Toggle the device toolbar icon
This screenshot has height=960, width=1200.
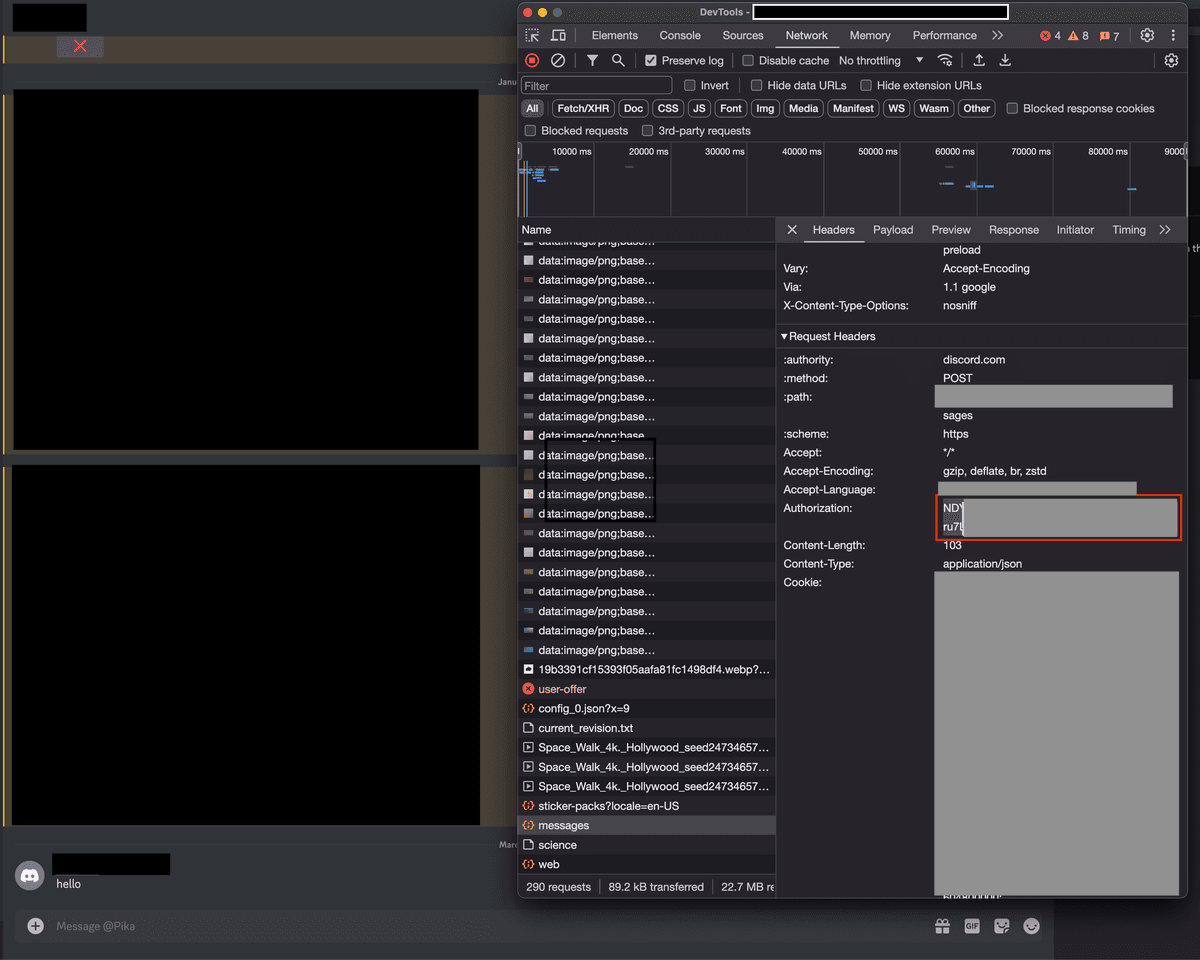558,35
